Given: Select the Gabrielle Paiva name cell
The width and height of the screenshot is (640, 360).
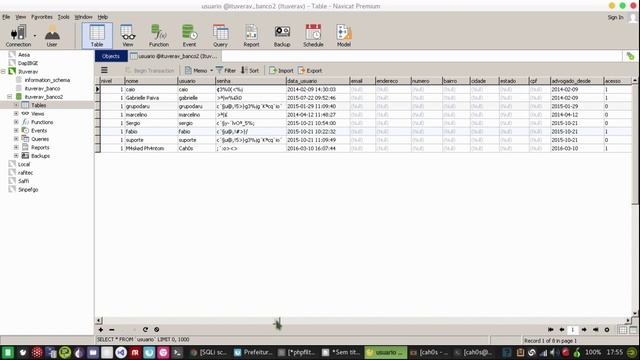Looking at the screenshot, I should coord(150,98).
